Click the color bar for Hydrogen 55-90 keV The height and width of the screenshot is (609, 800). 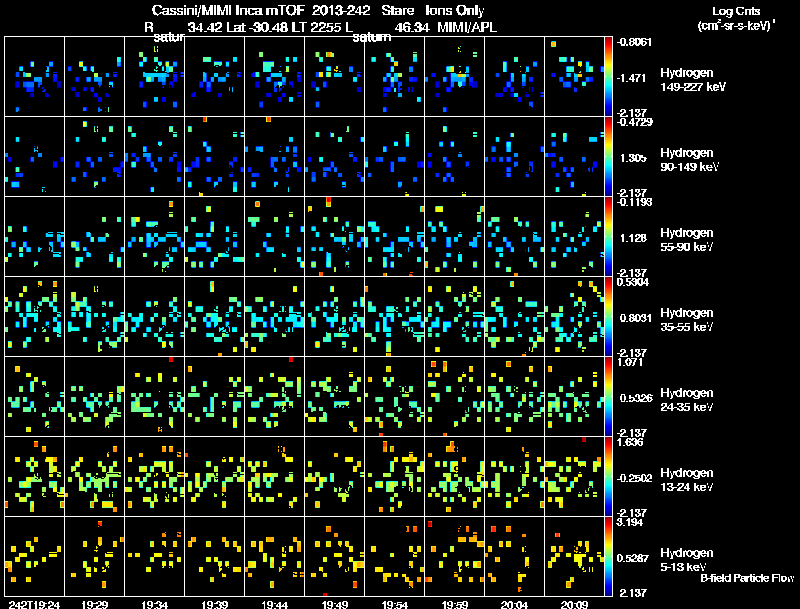(611, 236)
